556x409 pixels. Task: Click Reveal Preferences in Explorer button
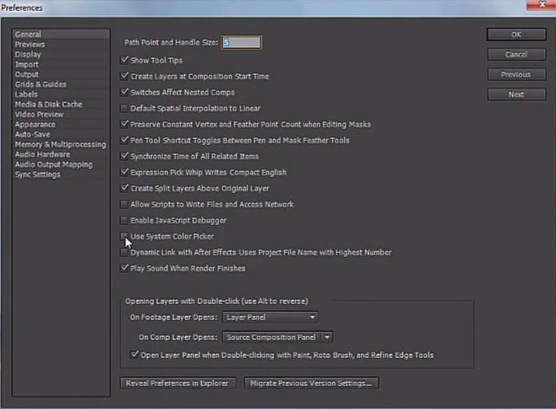(178, 383)
